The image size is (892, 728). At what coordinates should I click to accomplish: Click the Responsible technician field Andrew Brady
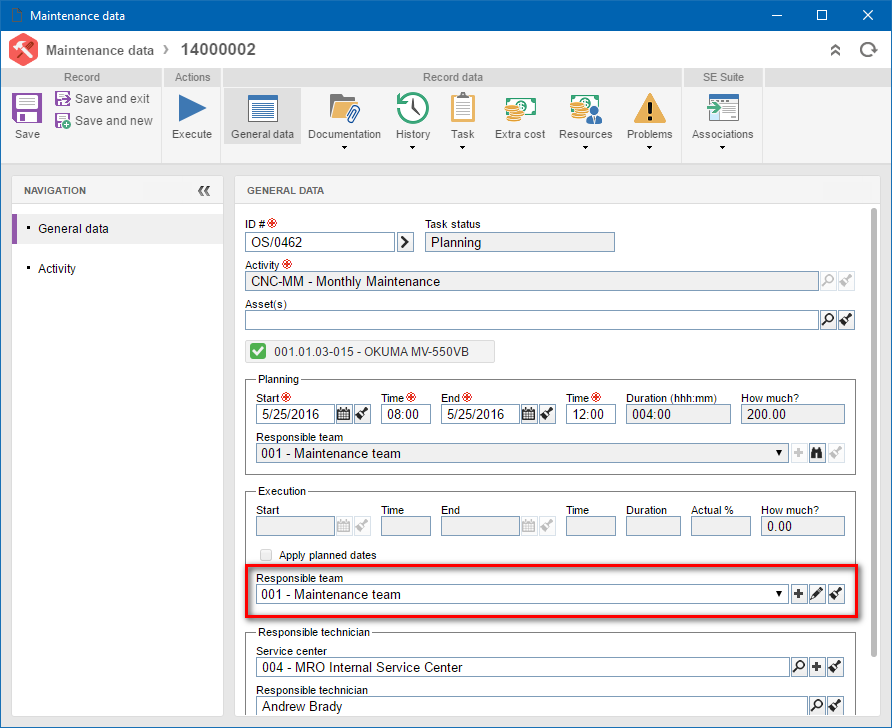(531, 706)
